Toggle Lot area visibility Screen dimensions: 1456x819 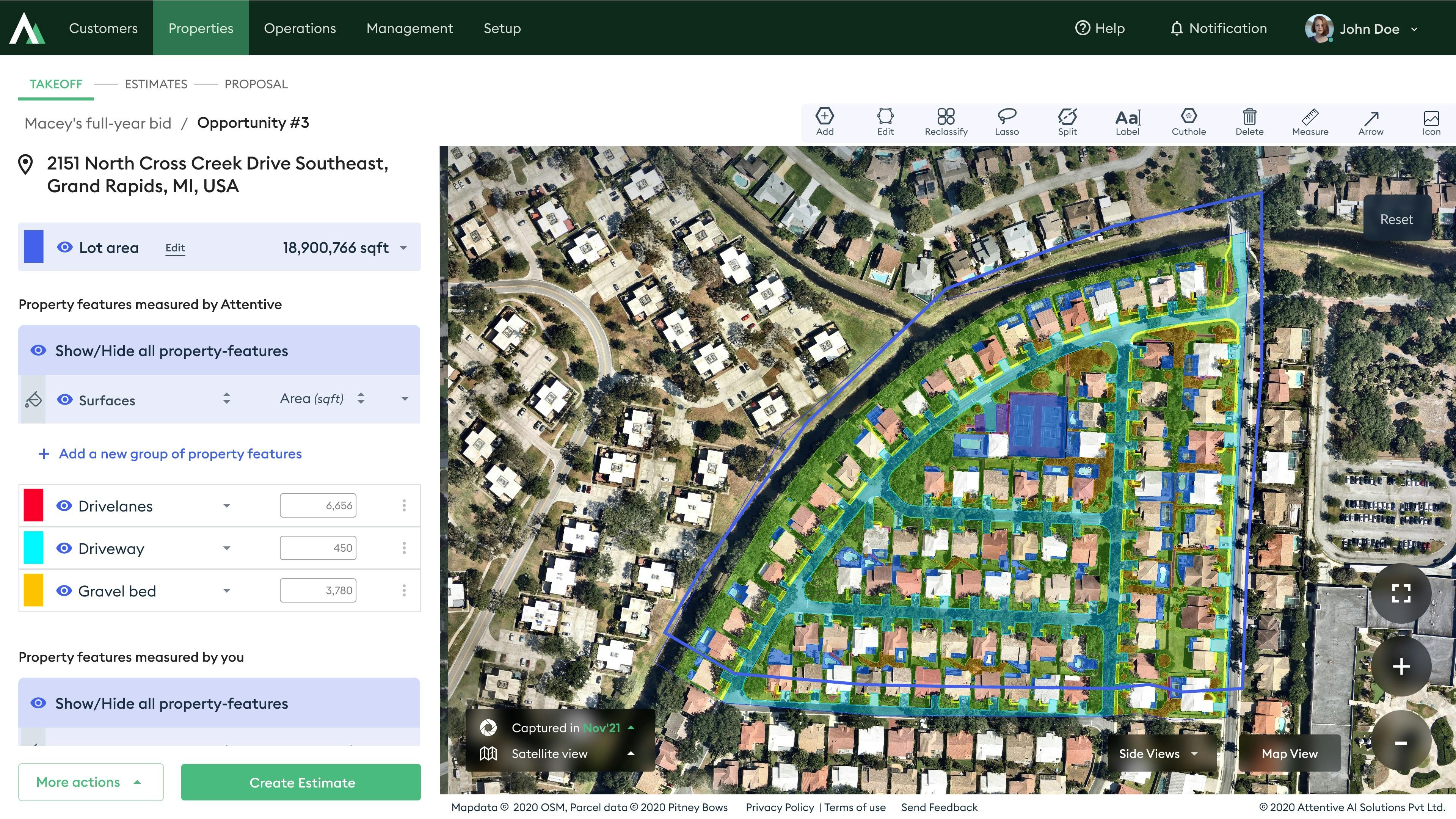(65, 247)
